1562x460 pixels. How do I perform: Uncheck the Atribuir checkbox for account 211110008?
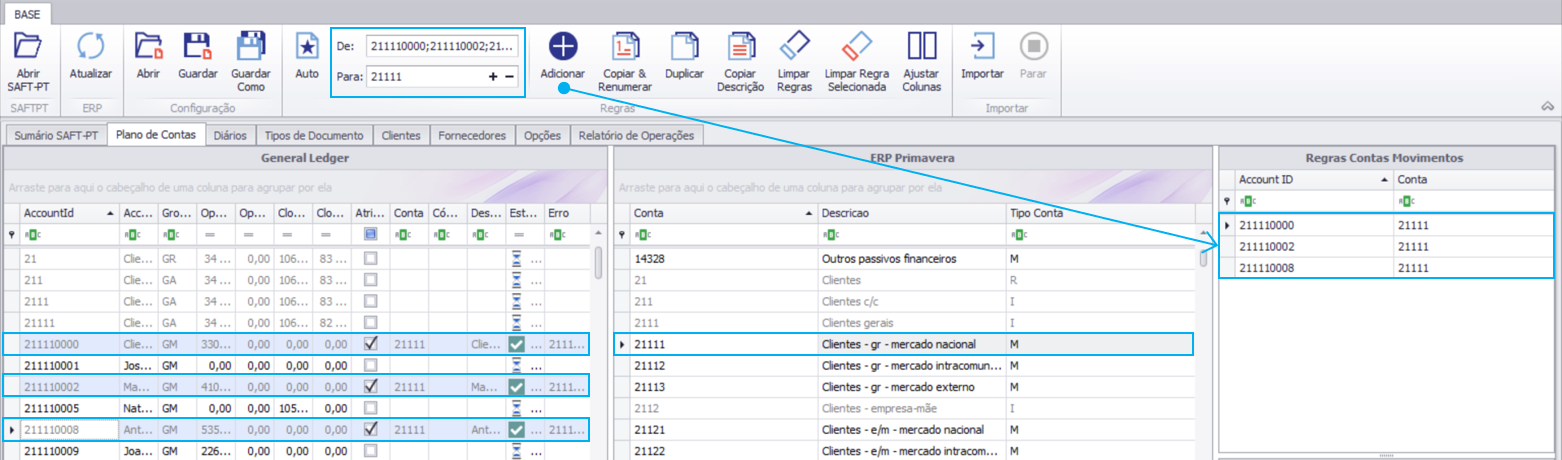click(x=371, y=428)
